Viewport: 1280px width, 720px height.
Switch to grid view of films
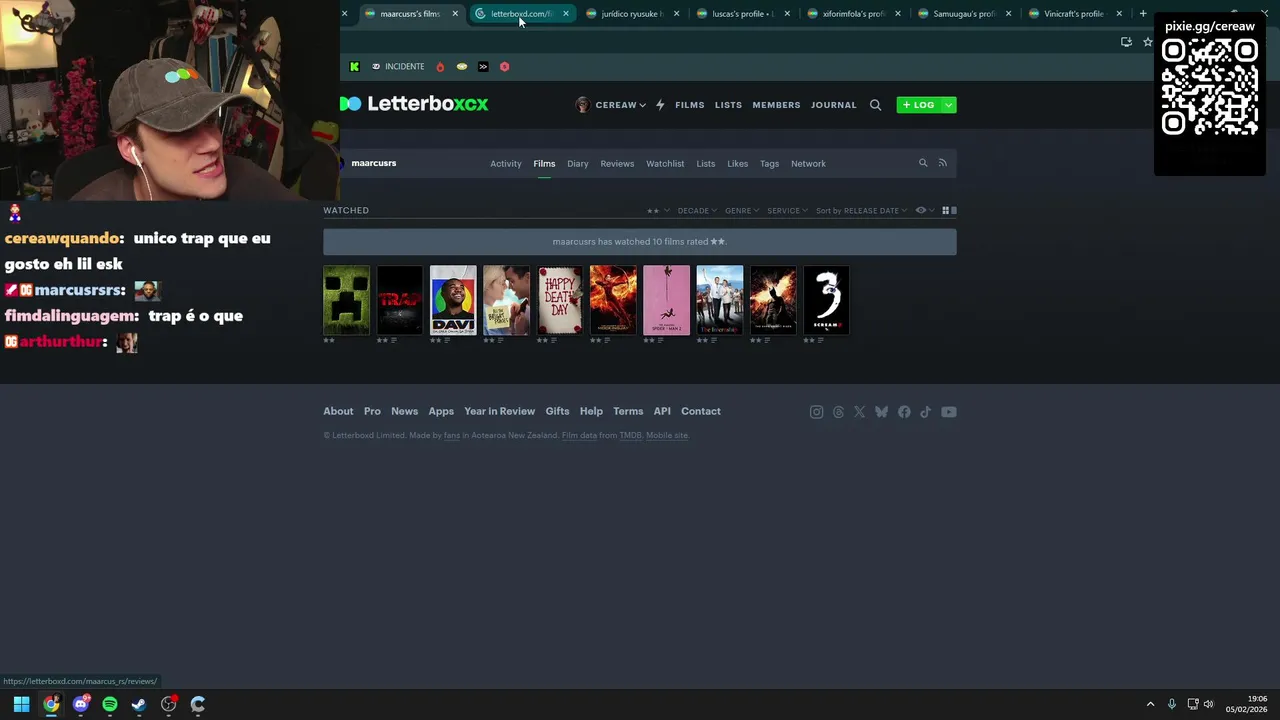945,210
